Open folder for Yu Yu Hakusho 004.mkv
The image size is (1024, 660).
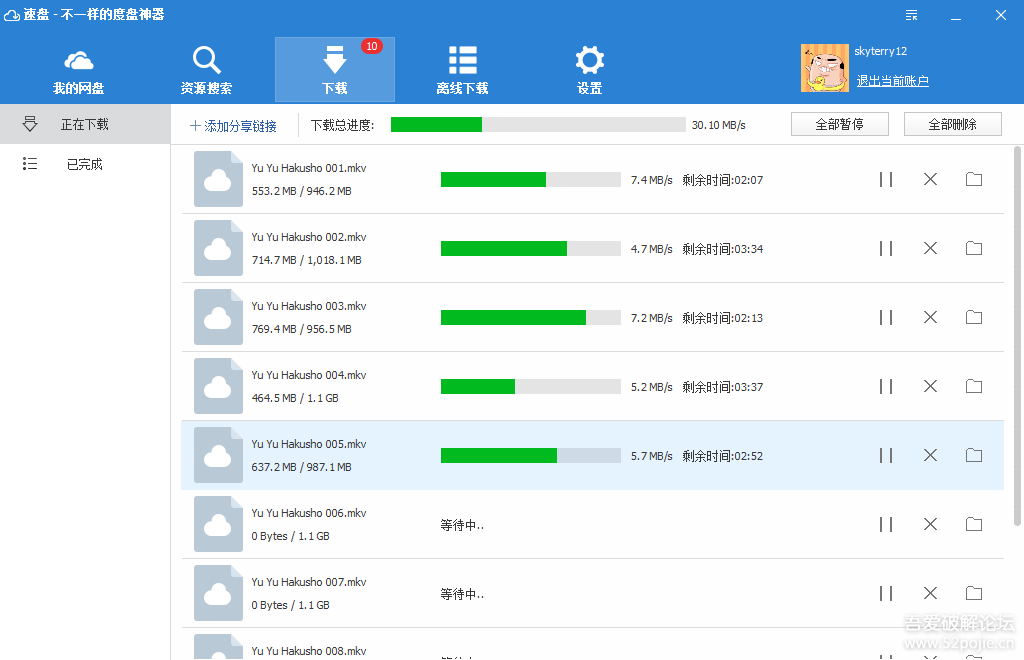click(x=974, y=386)
